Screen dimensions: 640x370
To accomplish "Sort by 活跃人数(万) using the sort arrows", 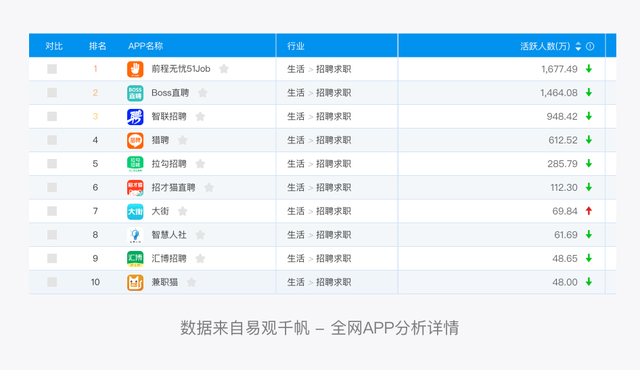I will [578, 46].
